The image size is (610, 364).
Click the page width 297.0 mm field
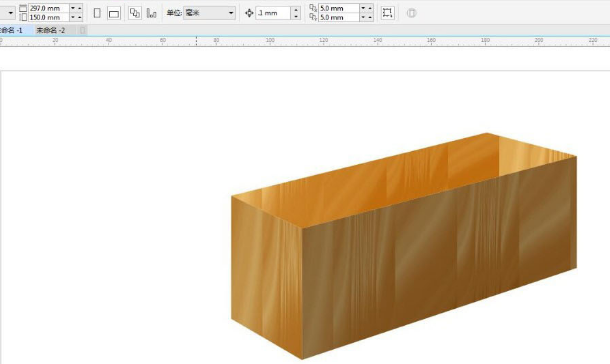tap(48, 8)
